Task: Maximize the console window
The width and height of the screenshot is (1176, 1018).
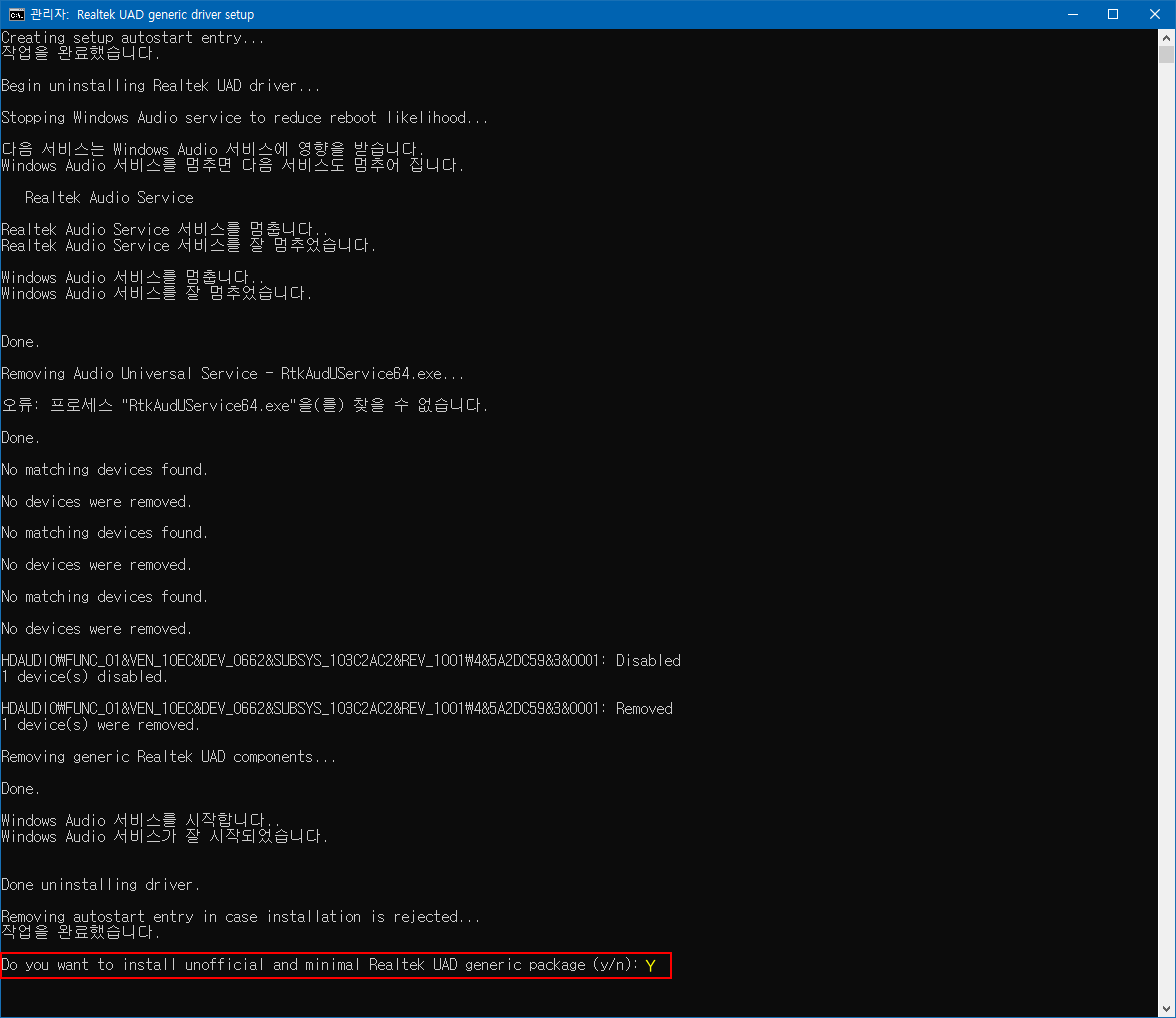Action: point(1113,14)
